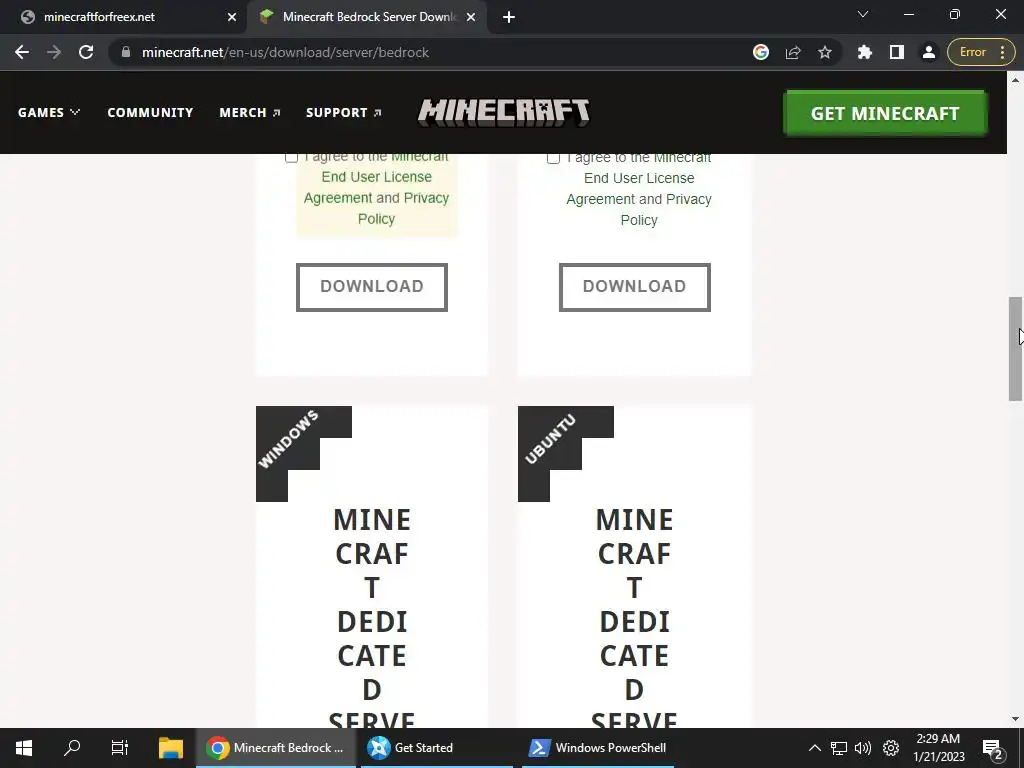Click right card DOWNLOAD button
Viewport: 1024px width, 768px height.
(634, 287)
